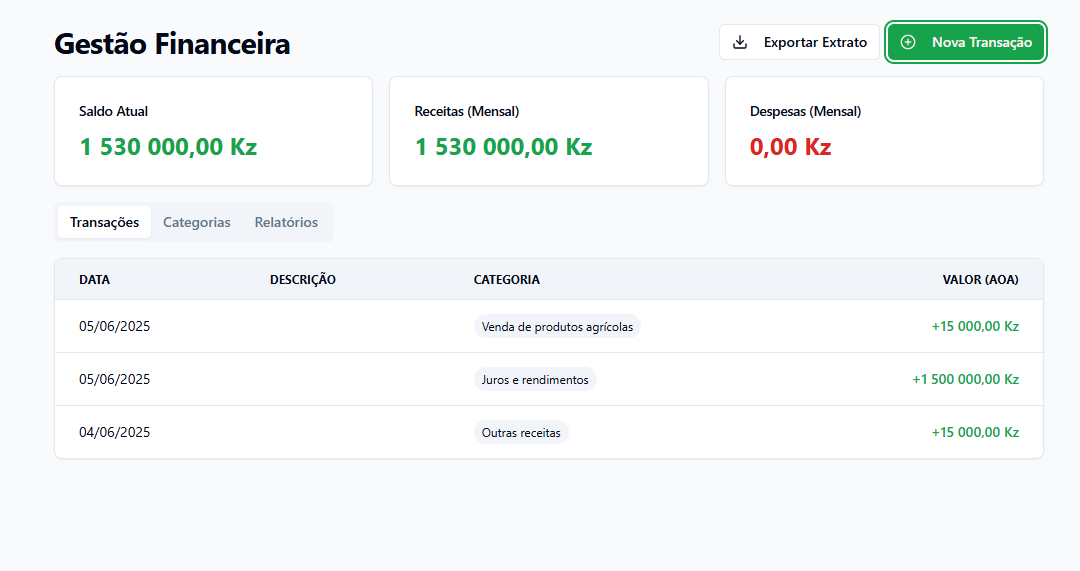The image size is (1080, 571).
Task: Click the amount in the Venda de produtos agrícolas row
Action: pos(975,326)
